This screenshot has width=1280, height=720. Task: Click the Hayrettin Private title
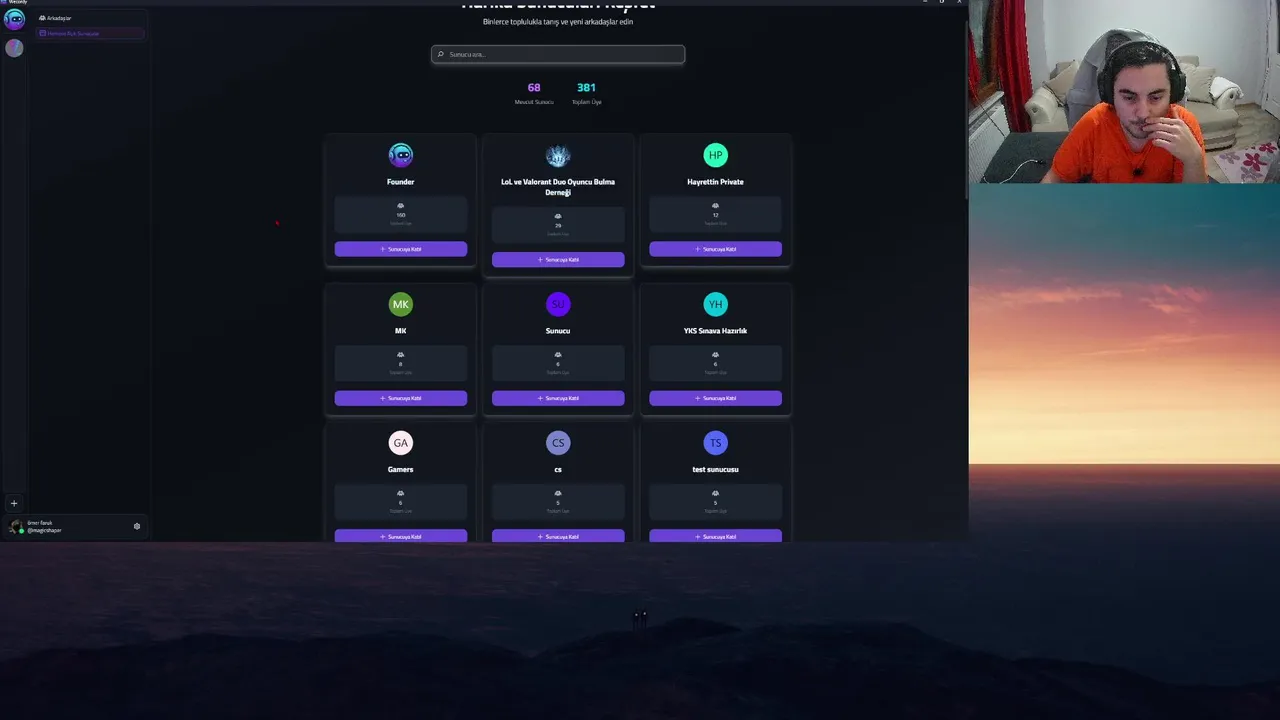click(715, 182)
